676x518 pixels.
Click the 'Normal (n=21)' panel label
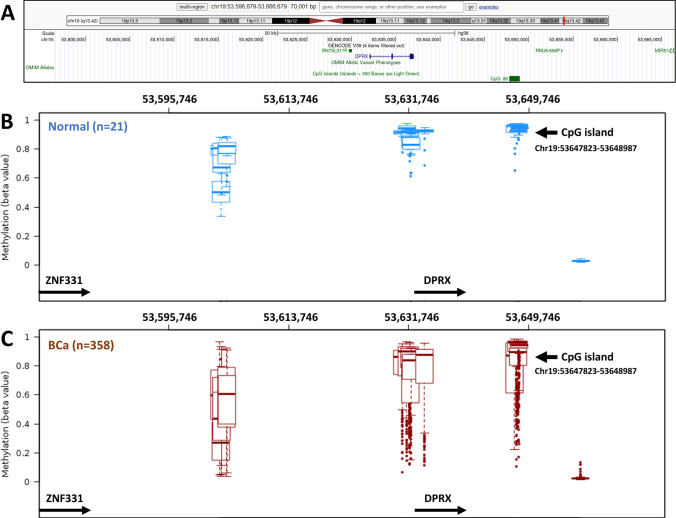[88, 126]
